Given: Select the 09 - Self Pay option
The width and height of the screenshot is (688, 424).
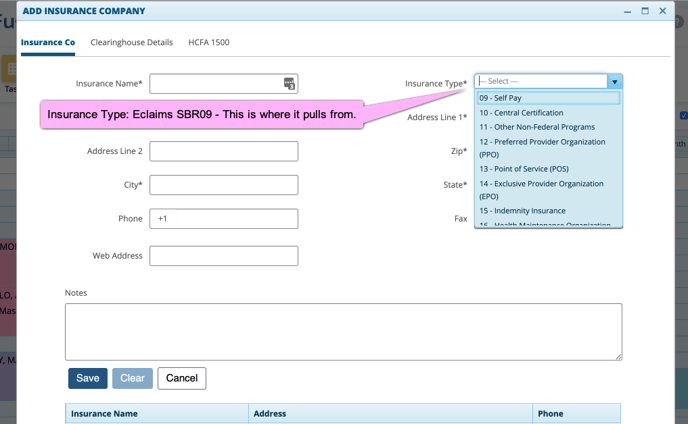Looking at the screenshot, I should pyautogui.click(x=548, y=98).
